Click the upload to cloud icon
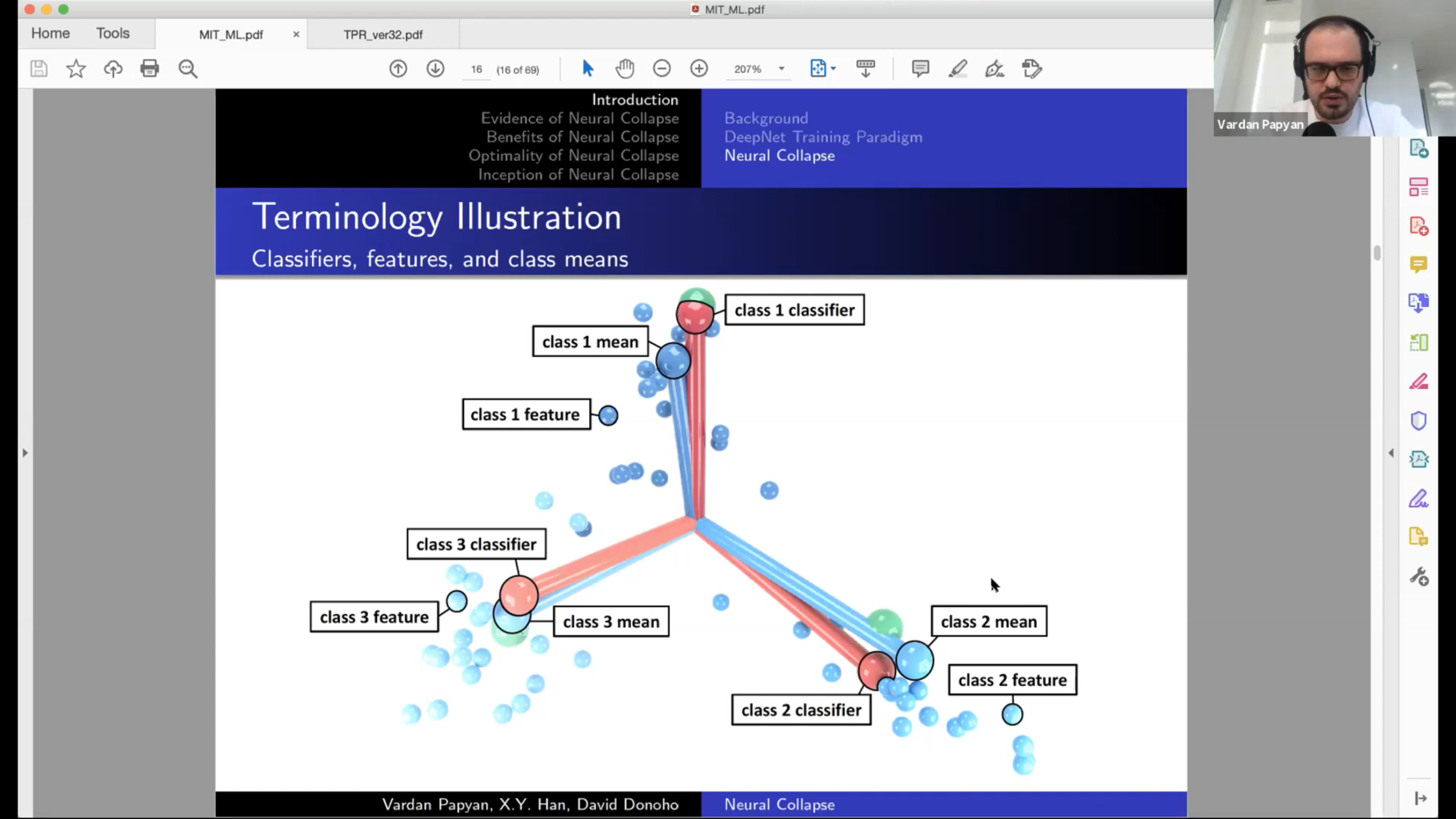 [113, 69]
